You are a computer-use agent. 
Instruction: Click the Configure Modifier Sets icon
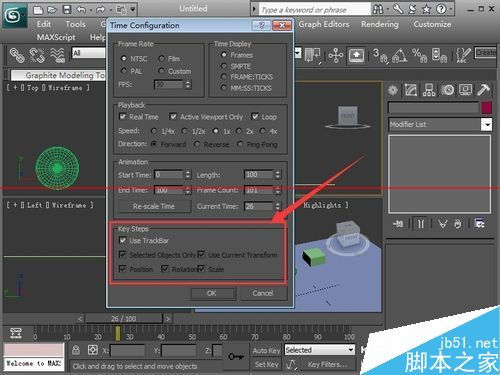tap(480, 224)
